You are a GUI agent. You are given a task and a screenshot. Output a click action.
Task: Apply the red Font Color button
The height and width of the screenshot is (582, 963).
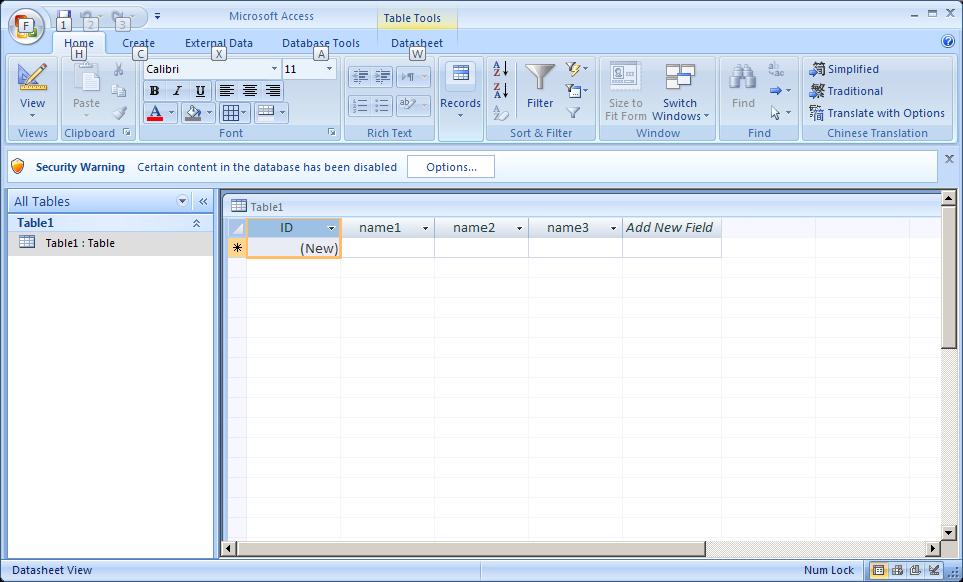coord(155,112)
